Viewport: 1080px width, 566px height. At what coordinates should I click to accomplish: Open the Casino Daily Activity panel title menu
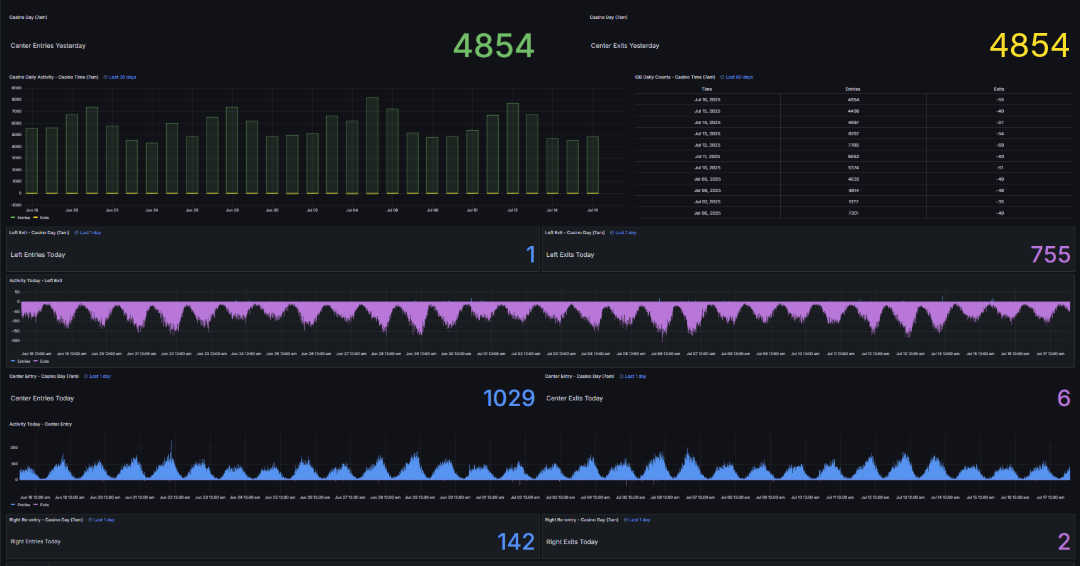coord(53,77)
